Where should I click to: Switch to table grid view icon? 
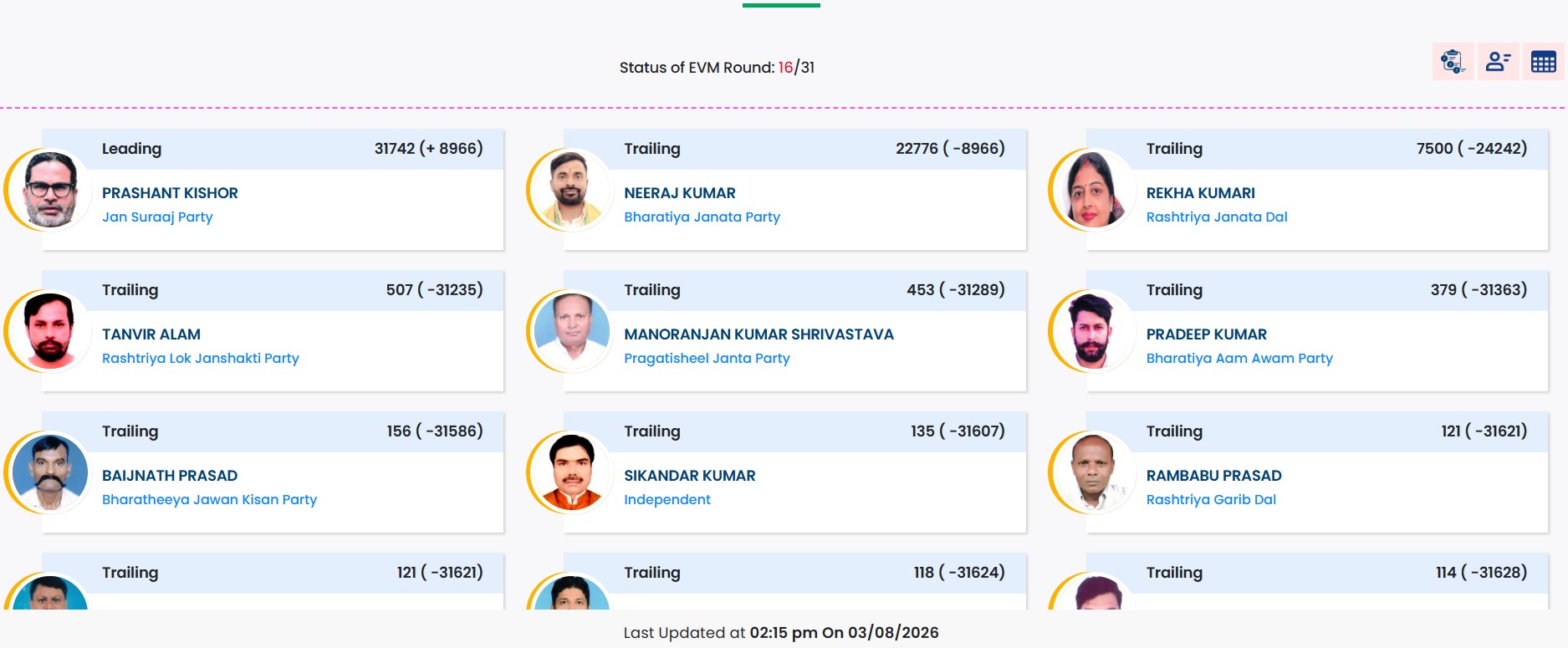pyautogui.click(x=1543, y=62)
